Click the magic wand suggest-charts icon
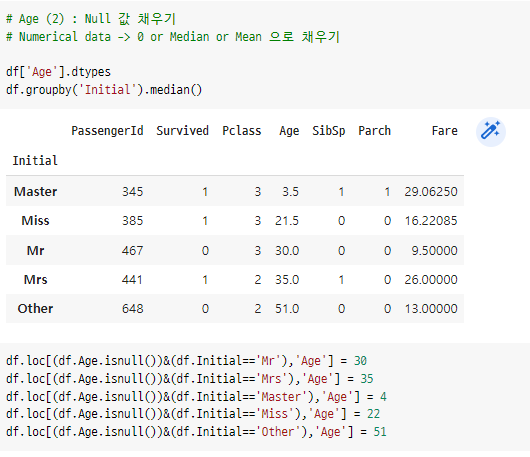Image resolution: width=530 pixels, height=457 pixels. (x=491, y=131)
